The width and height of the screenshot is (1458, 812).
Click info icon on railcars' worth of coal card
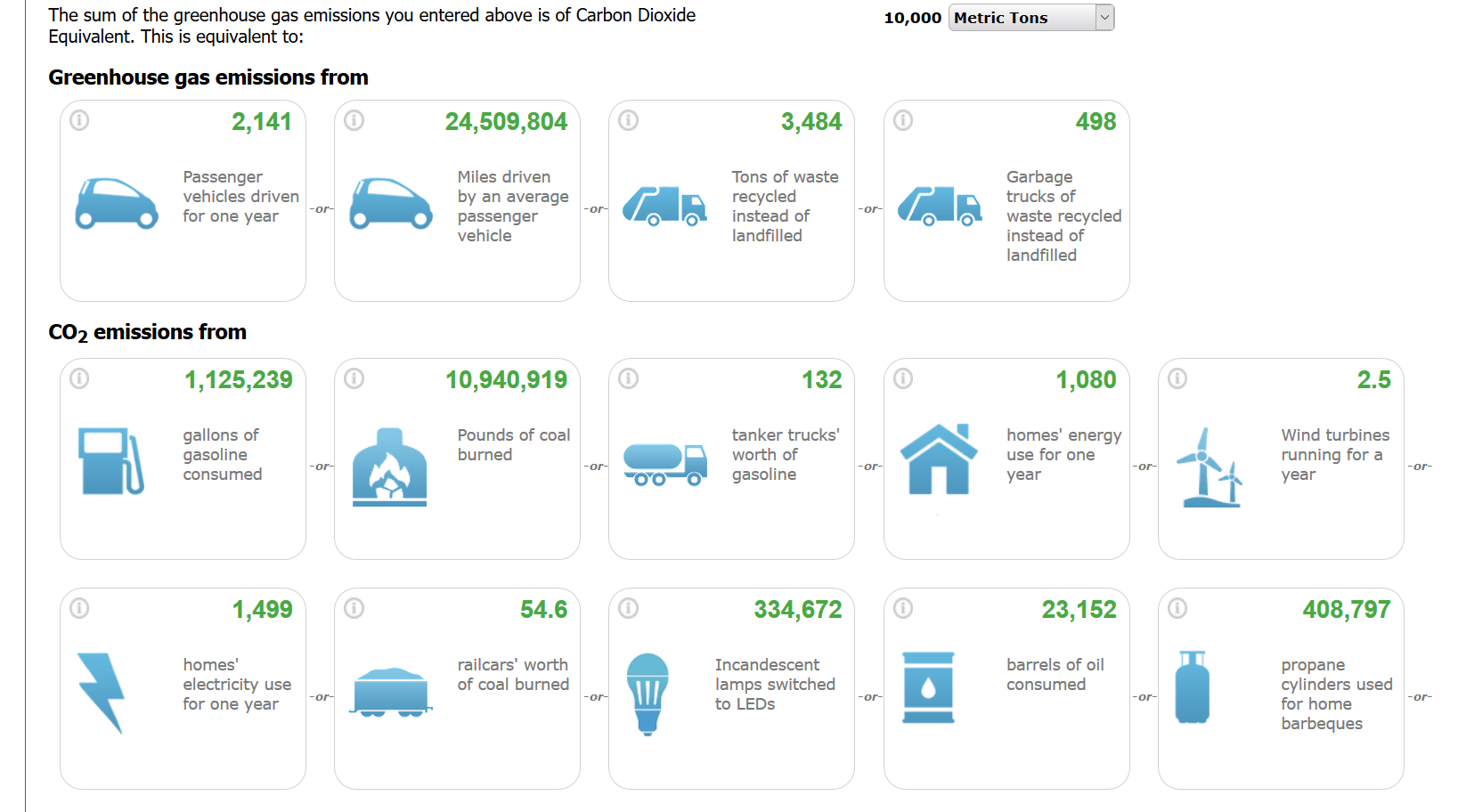(354, 608)
